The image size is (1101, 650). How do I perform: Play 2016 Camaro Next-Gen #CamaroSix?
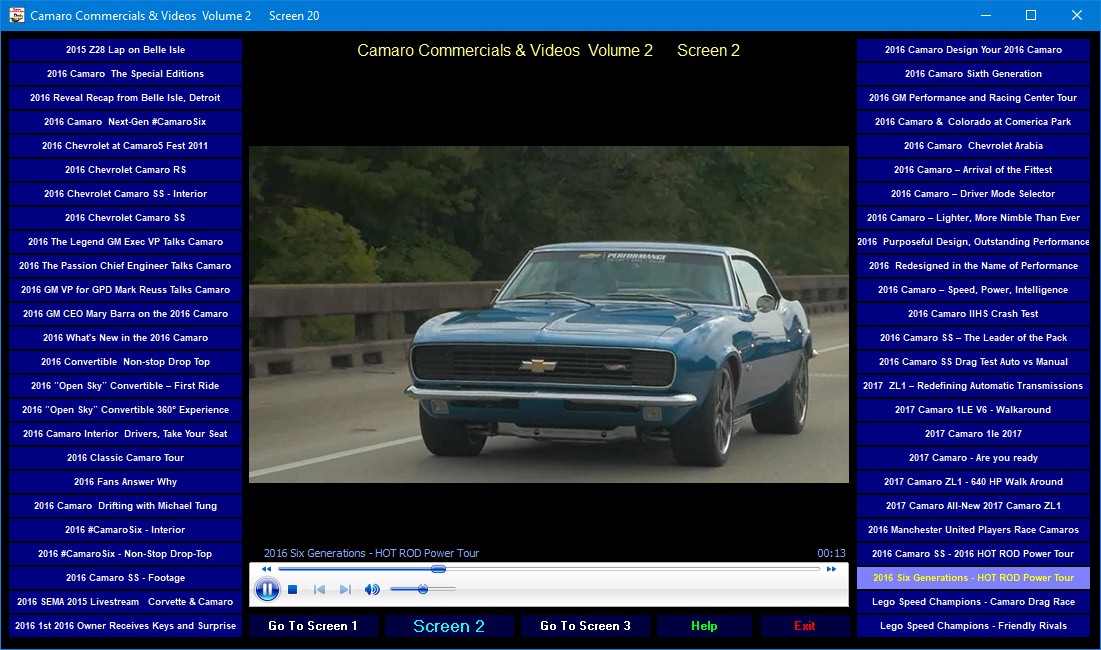(126, 121)
